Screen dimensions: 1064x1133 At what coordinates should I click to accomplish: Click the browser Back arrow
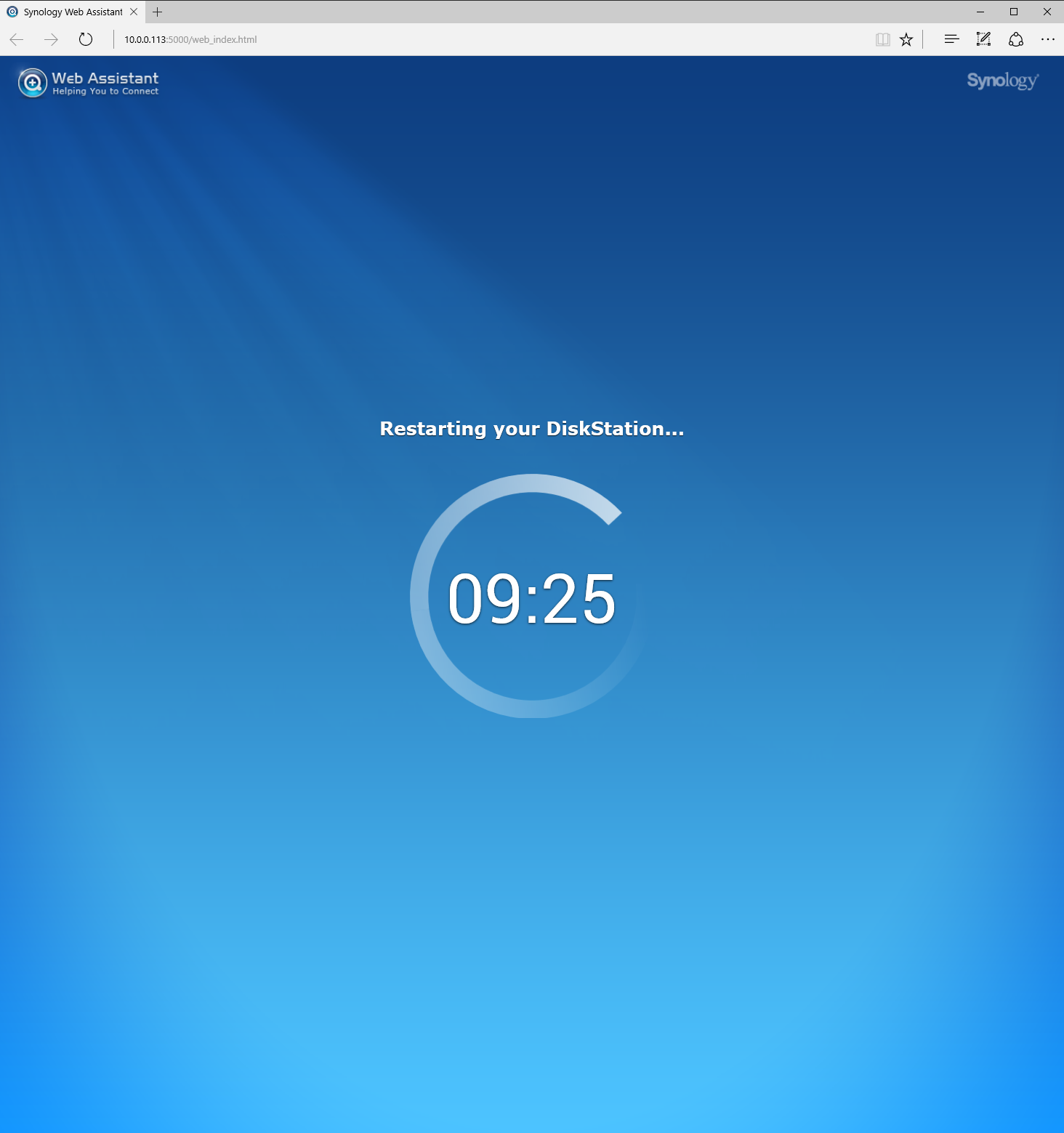tap(17, 39)
